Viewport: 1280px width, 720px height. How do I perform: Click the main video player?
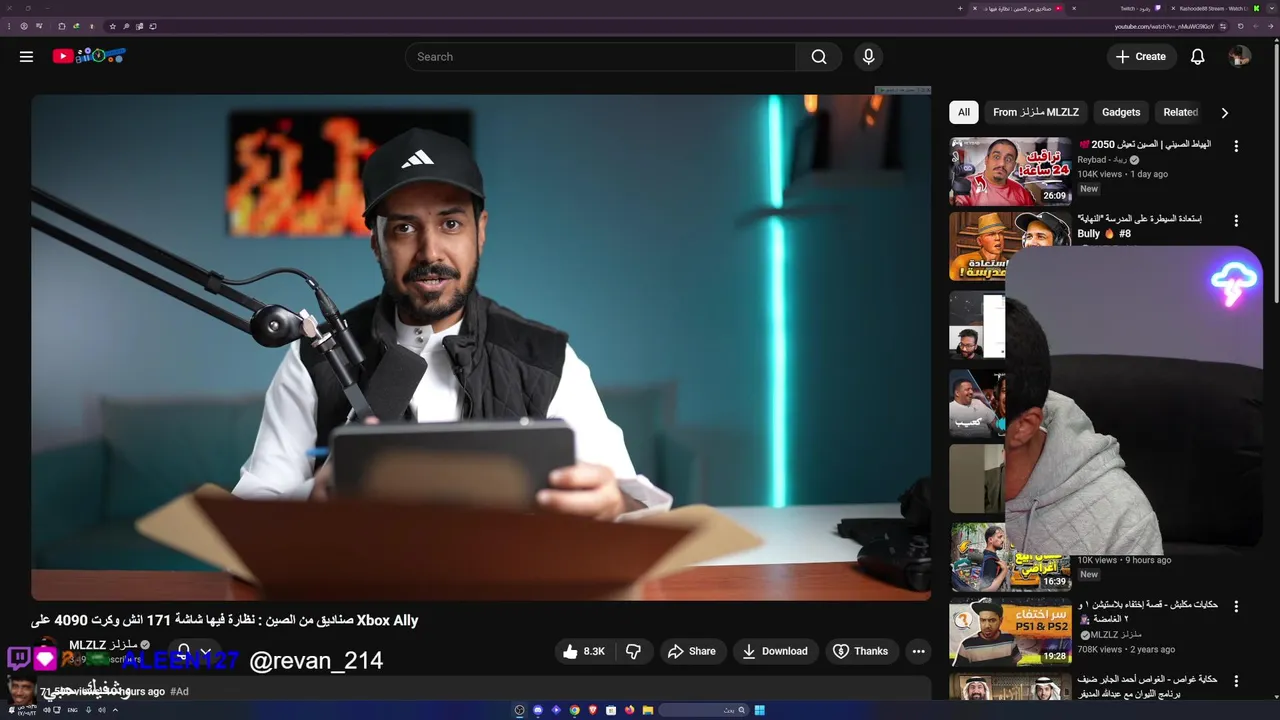(x=481, y=348)
